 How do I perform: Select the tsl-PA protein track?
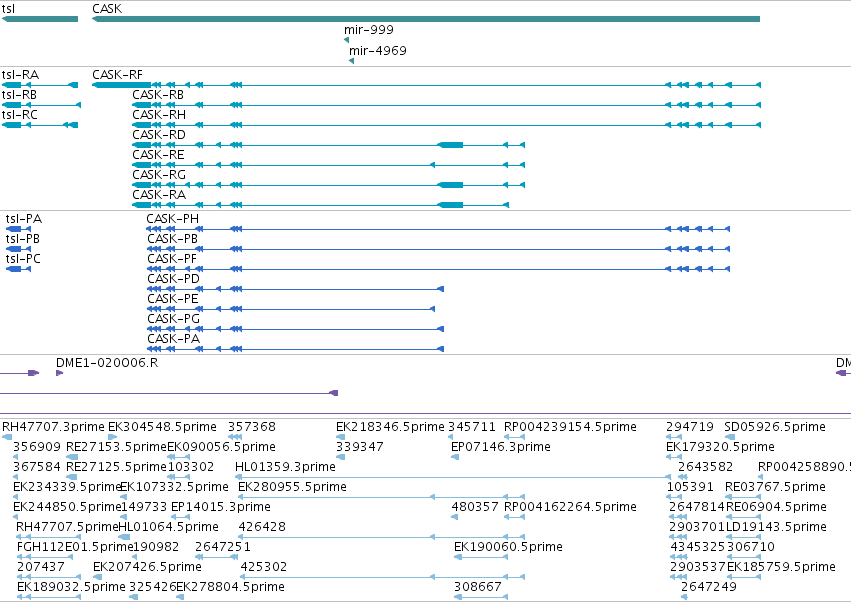(18, 229)
